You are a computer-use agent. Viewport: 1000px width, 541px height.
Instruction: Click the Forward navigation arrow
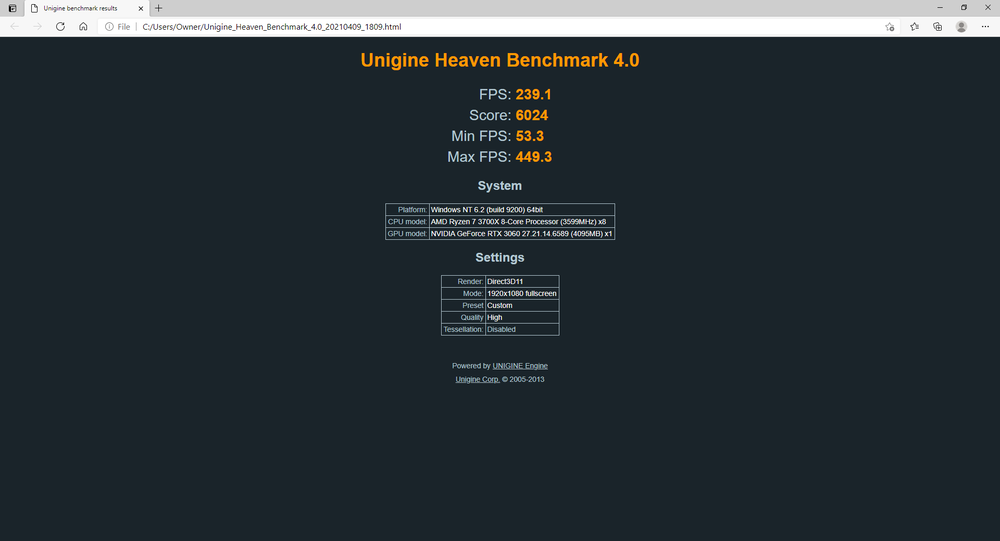pos(37,27)
